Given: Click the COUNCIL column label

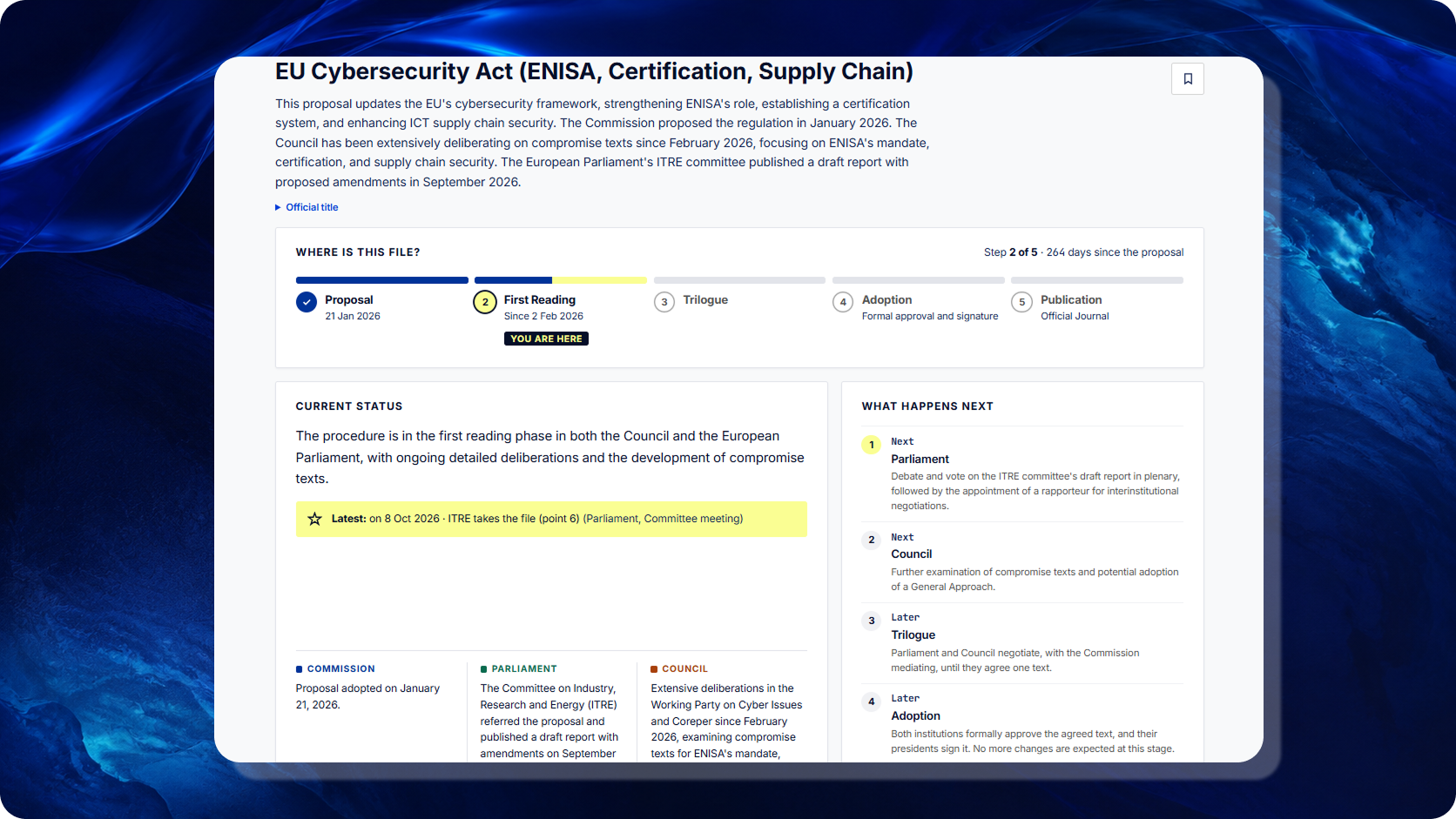Looking at the screenshot, I should (x=684, y=669).
